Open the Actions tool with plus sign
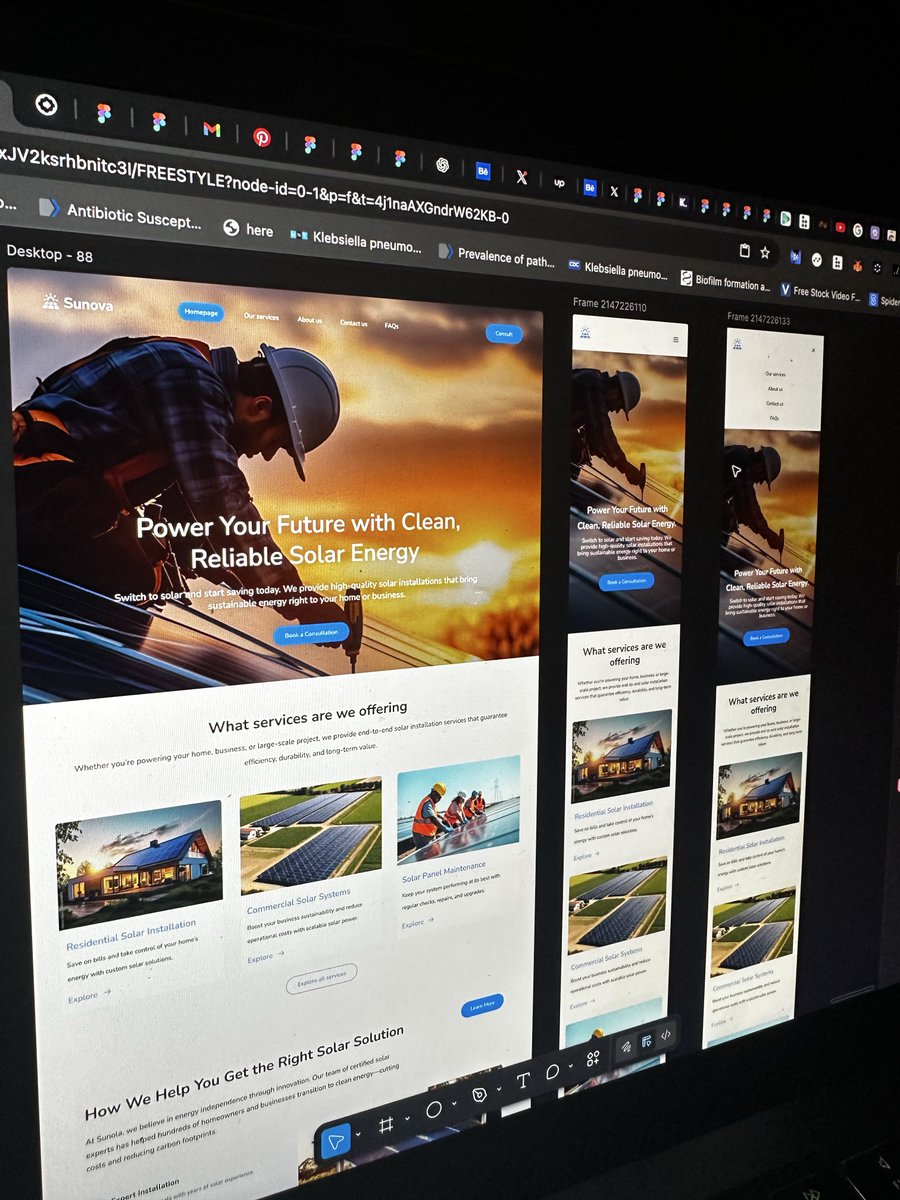Viewport: 900px width, 1200px height. click(593, 1058)
